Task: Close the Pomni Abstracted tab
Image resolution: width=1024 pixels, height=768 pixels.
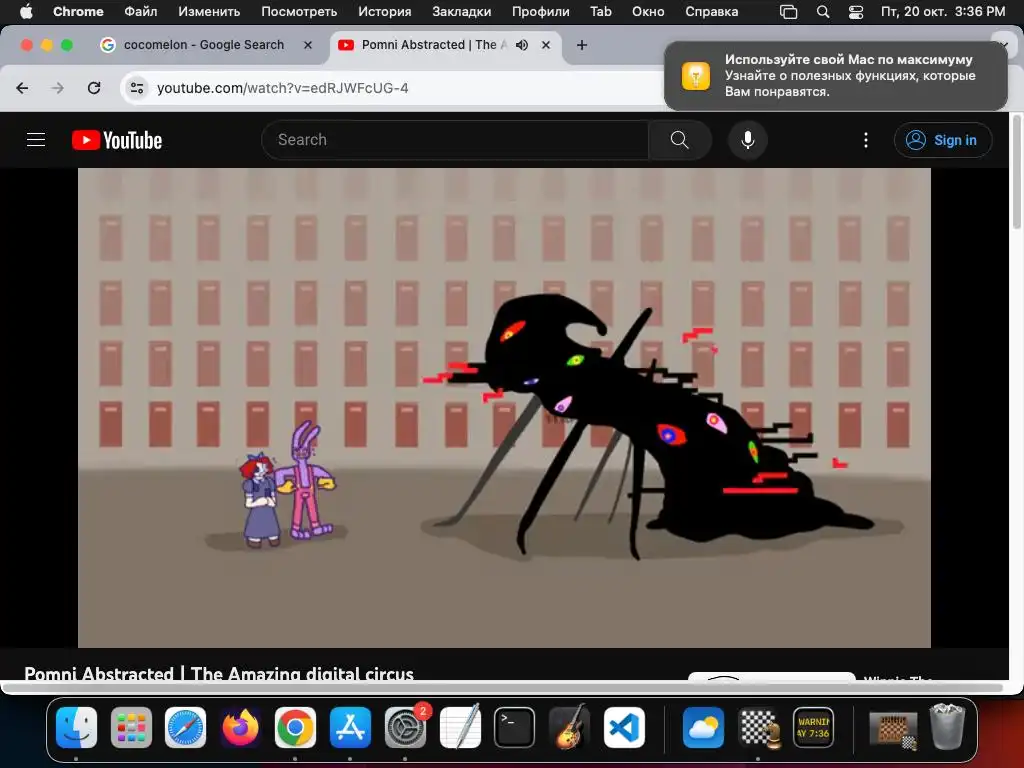Action: [546, 45]
